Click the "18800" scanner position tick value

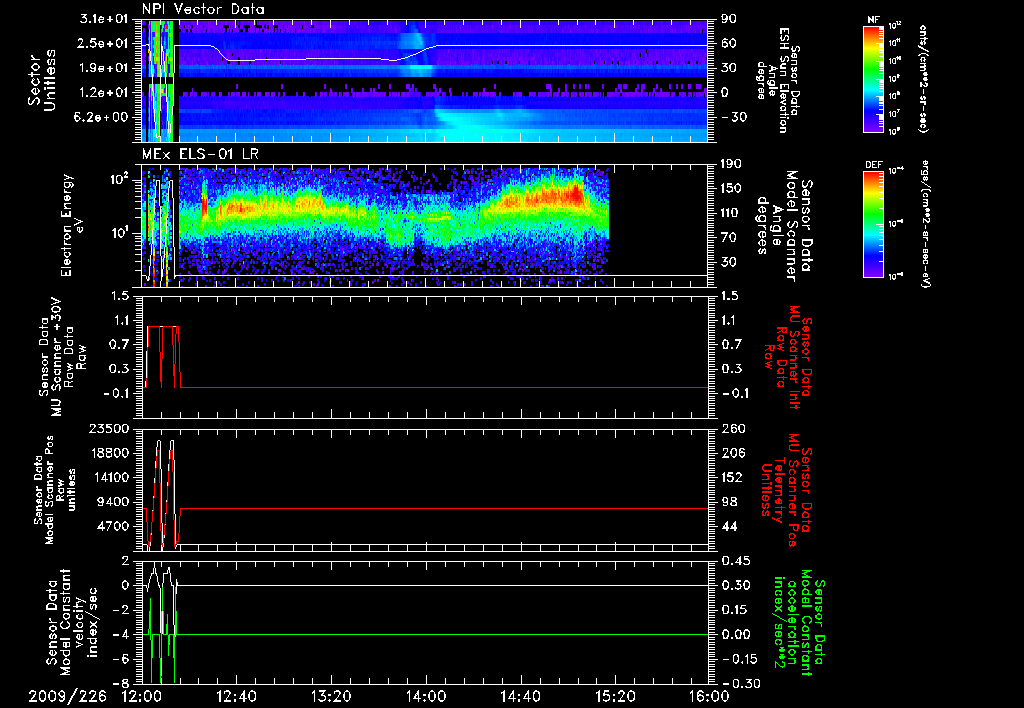pyautogui.click(x=110, y=453)
